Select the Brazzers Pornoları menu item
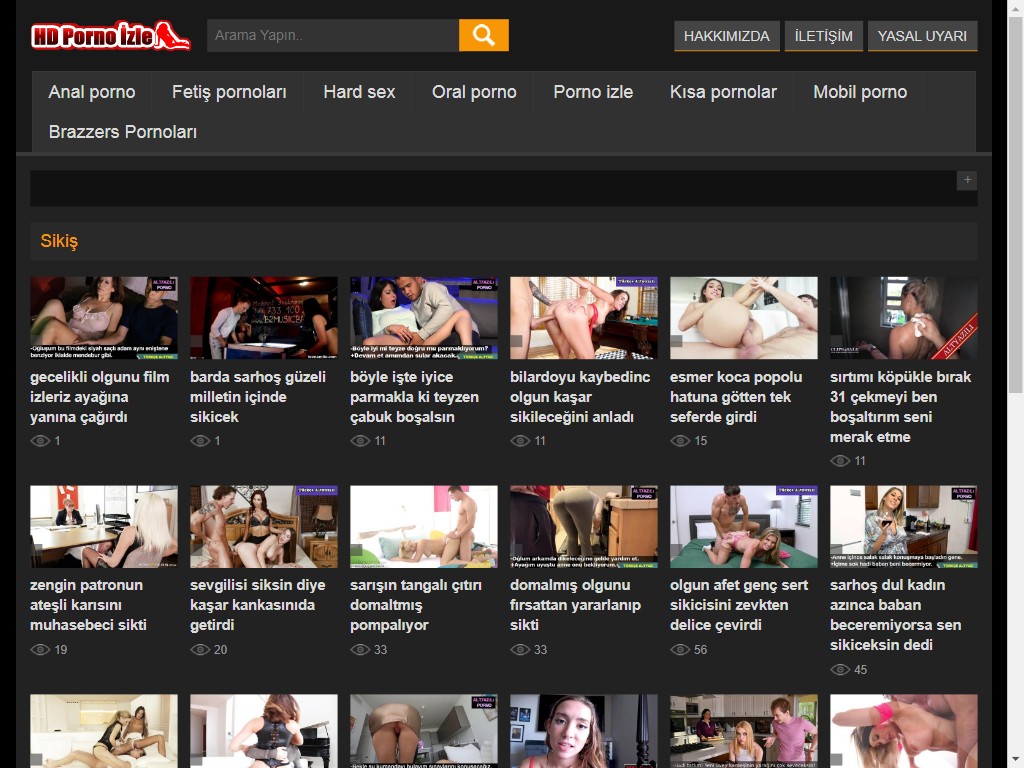This screenshot has height=768, width=1024. click(123, 132)
